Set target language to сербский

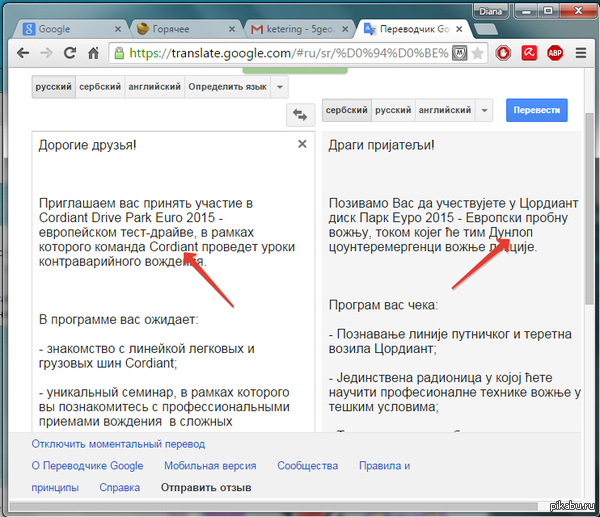(346, 110)
